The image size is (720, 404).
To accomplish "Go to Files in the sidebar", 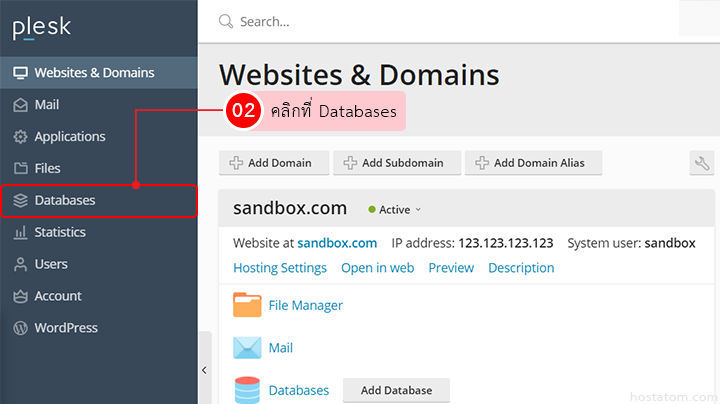I will point(47,168).
